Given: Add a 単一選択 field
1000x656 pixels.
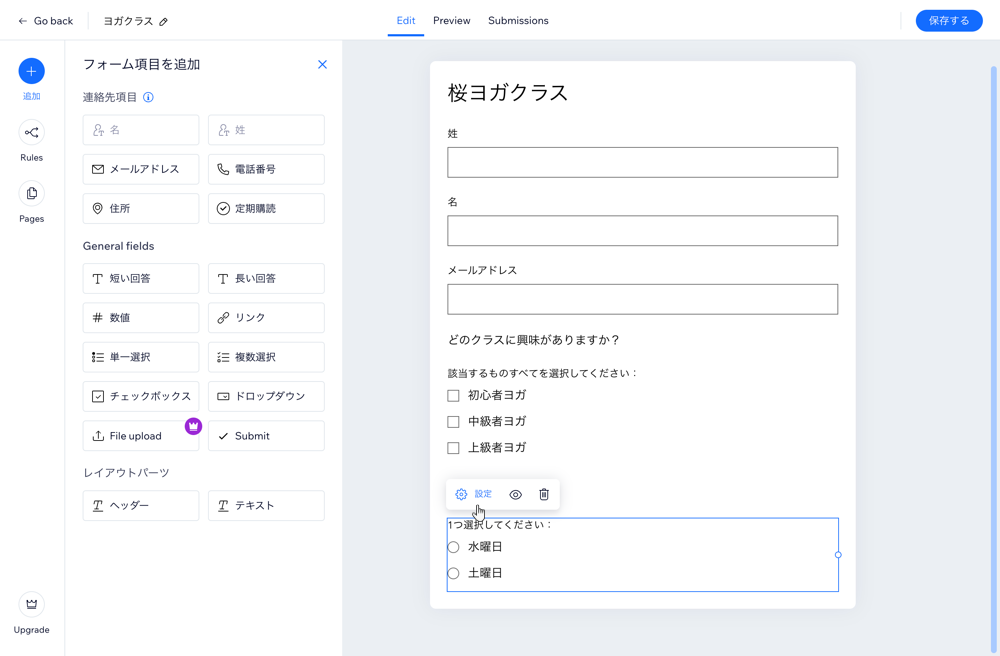Looking at the screenshot, I should (x=141, y=357).
